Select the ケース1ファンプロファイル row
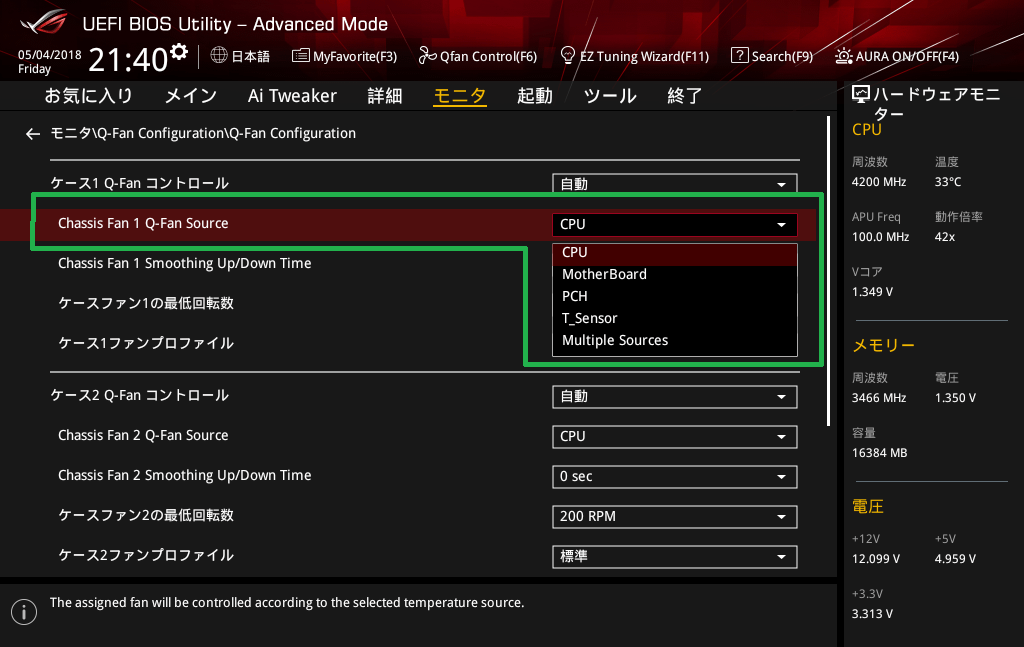Screen dimensions: 1024x647 [x=146, y=343]
